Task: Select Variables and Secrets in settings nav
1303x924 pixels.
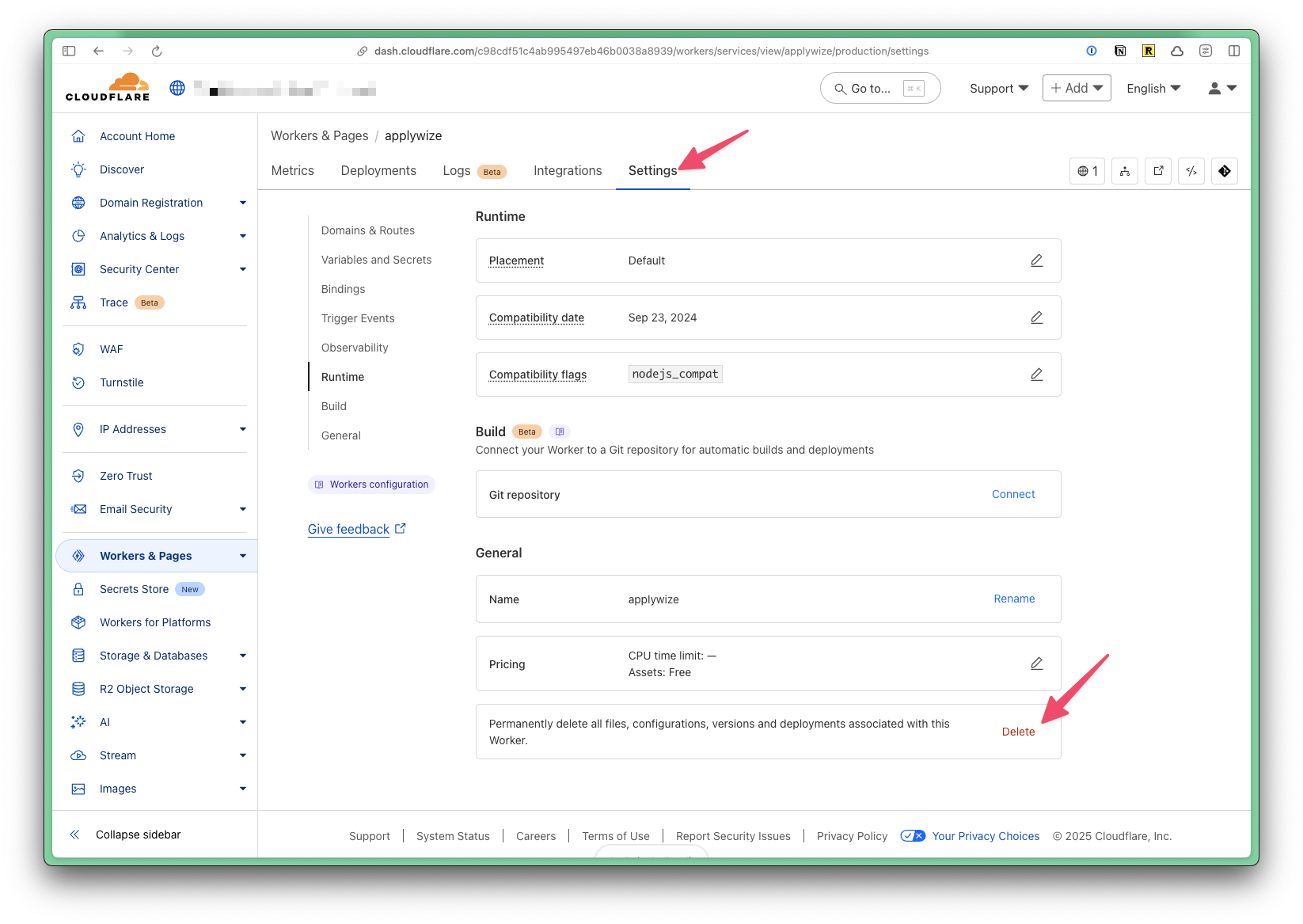Action: pos(376,260)
